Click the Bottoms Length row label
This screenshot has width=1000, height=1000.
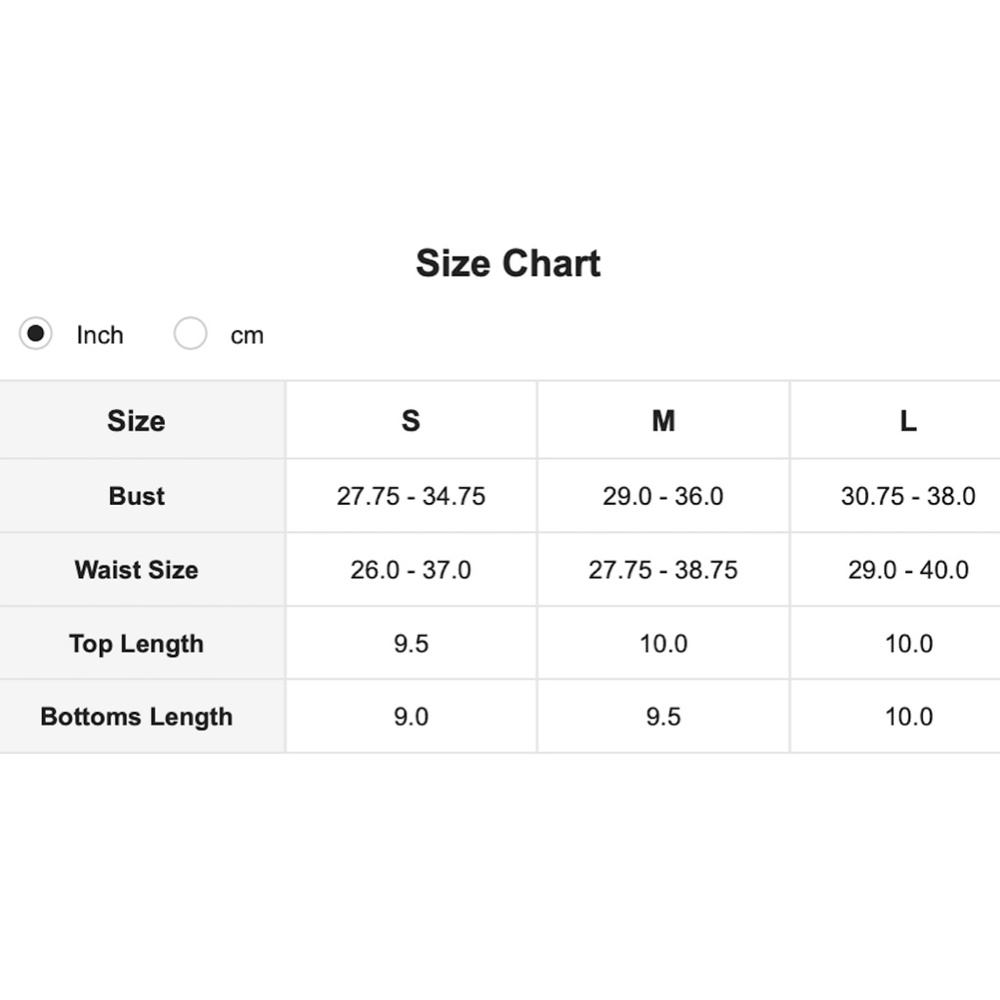136,717
